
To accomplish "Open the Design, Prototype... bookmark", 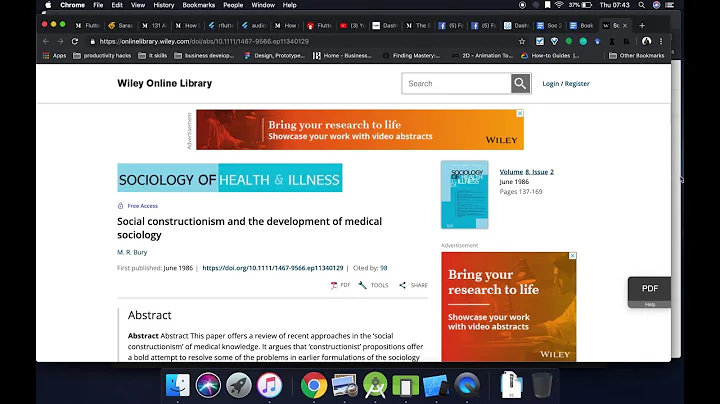I will click(274, 56).
